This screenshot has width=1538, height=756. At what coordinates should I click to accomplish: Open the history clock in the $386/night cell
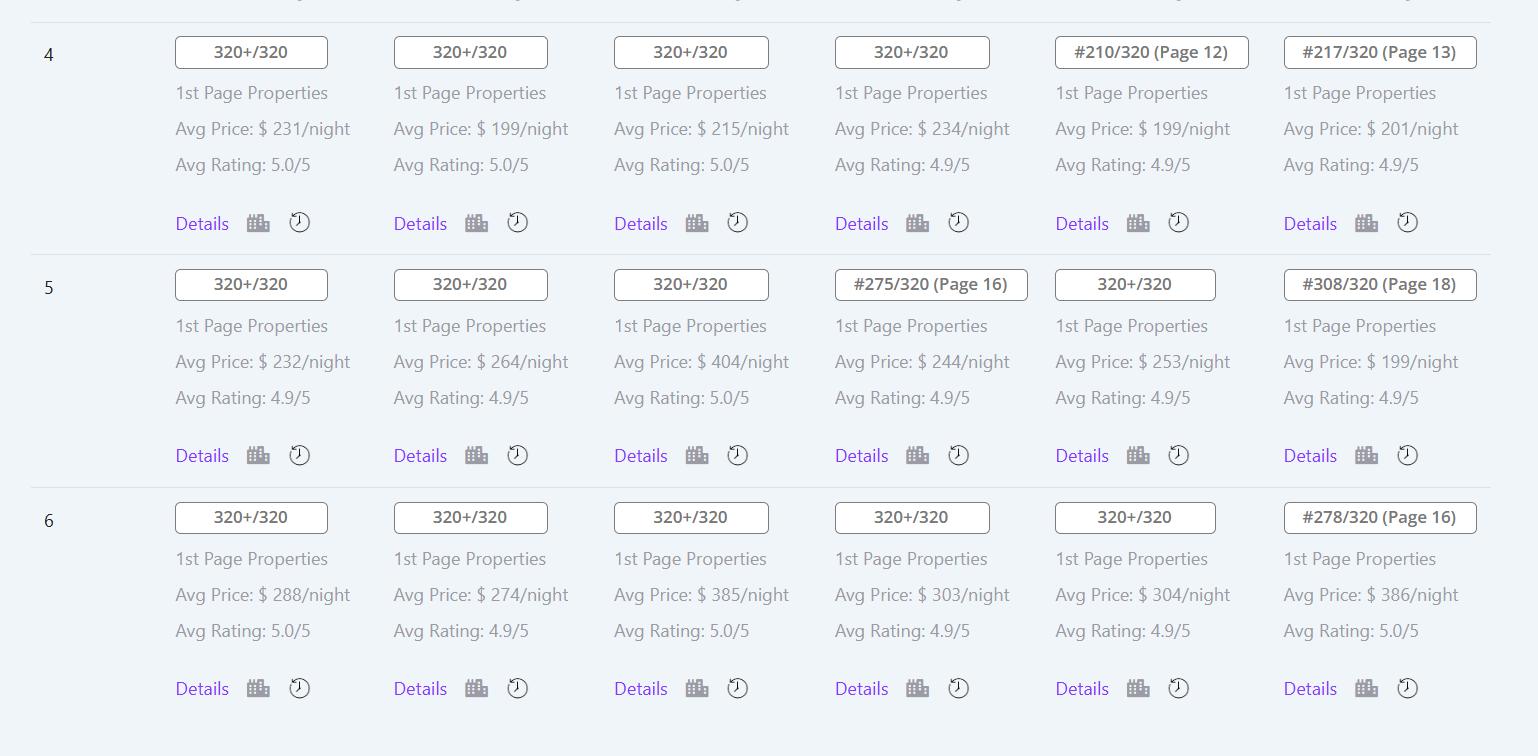point(1407,688)
